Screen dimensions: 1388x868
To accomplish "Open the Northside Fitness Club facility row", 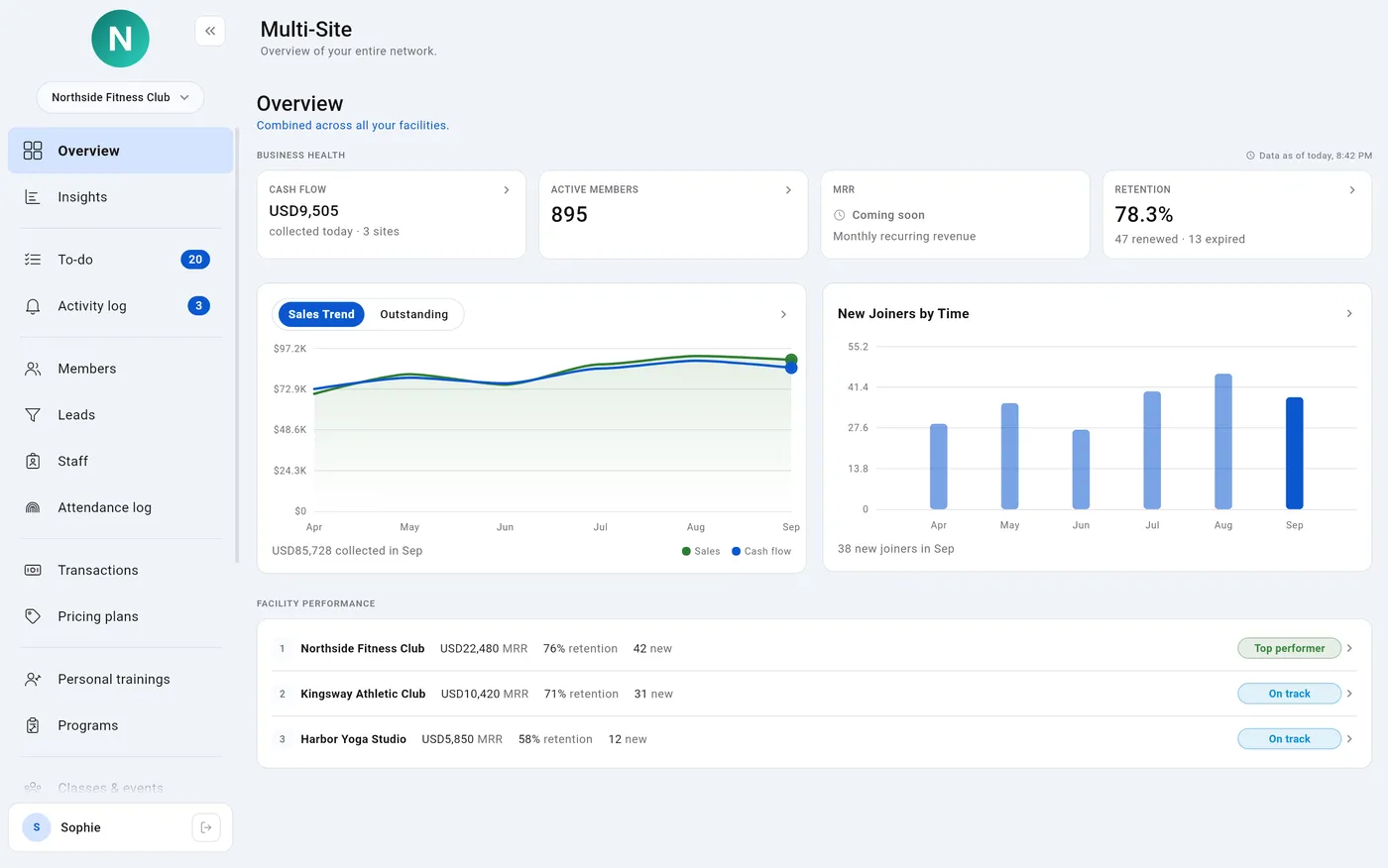I will [x=814, y=648].
